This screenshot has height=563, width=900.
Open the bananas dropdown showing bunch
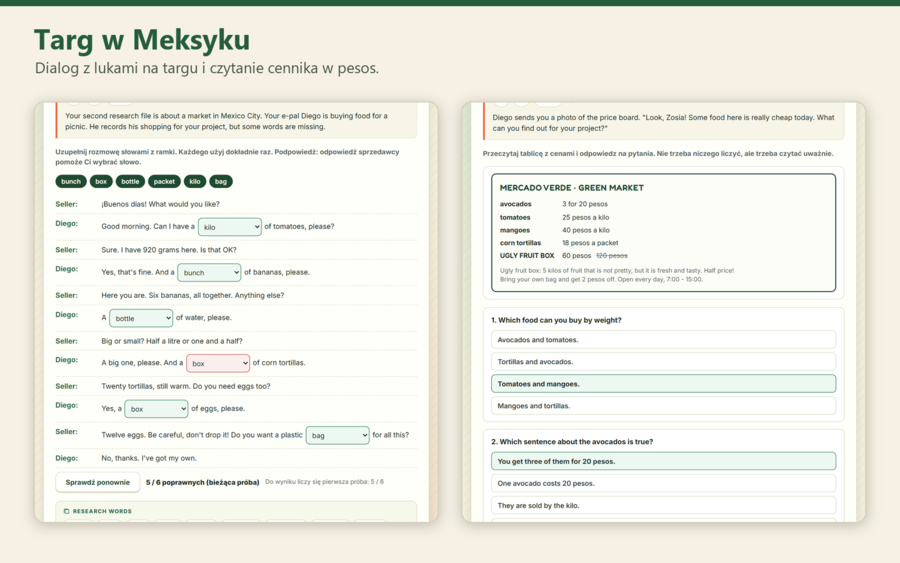209,273
